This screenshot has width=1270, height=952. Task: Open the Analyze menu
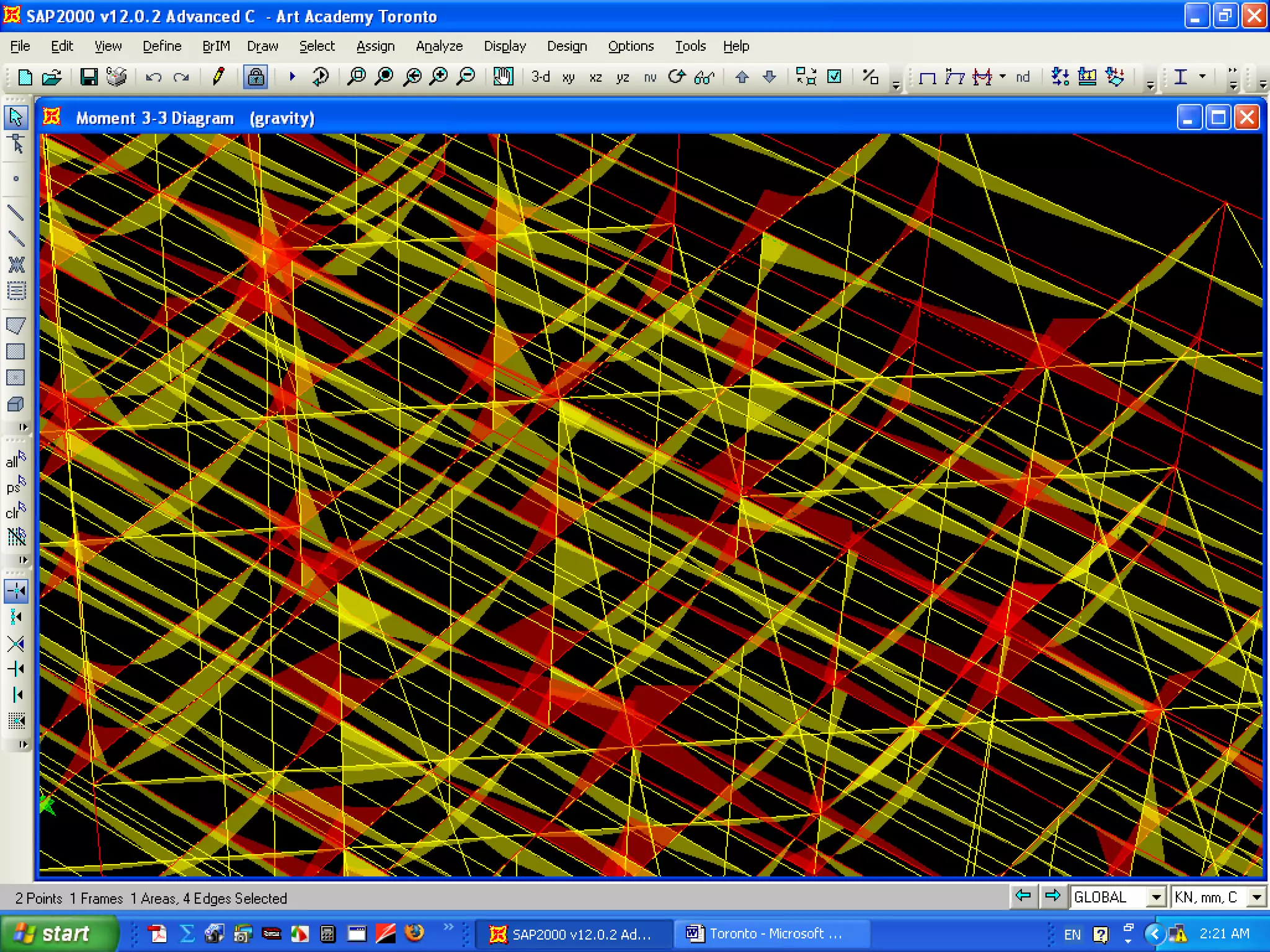439,46
